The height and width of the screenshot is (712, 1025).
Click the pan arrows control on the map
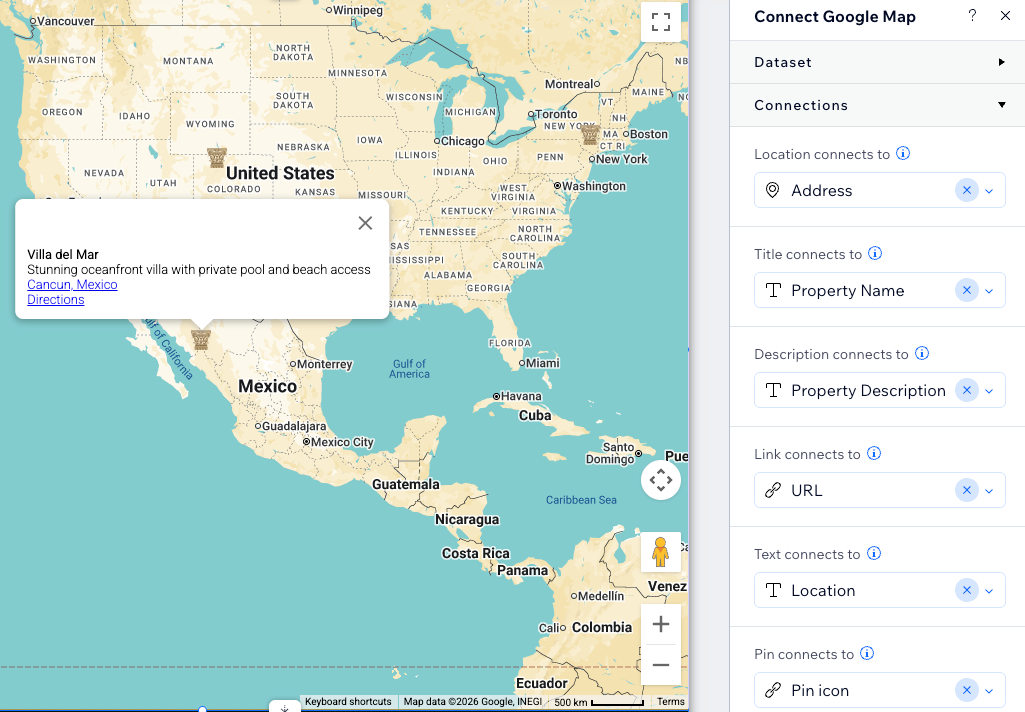(660, 480)
